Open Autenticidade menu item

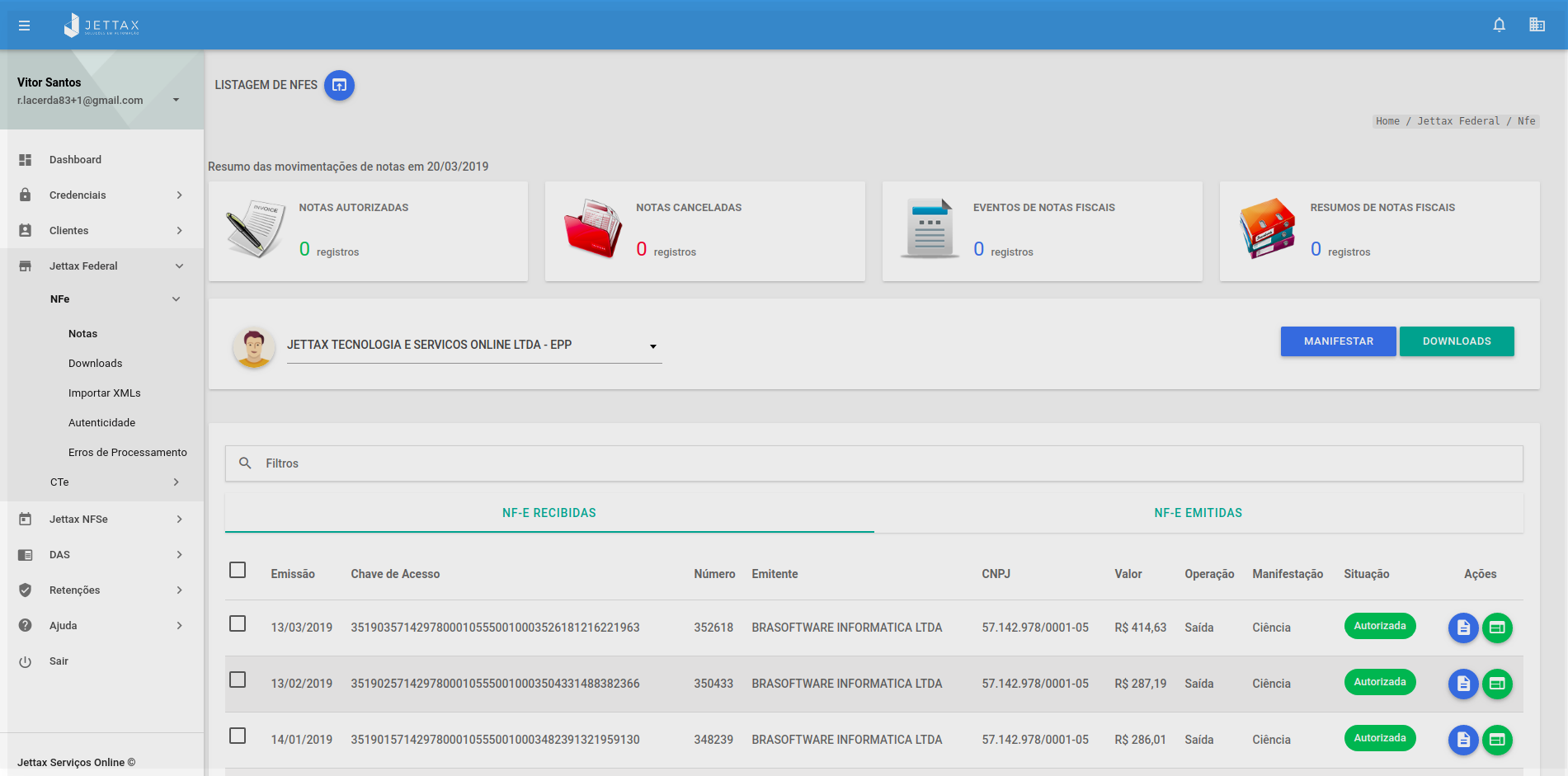[101, 423]
